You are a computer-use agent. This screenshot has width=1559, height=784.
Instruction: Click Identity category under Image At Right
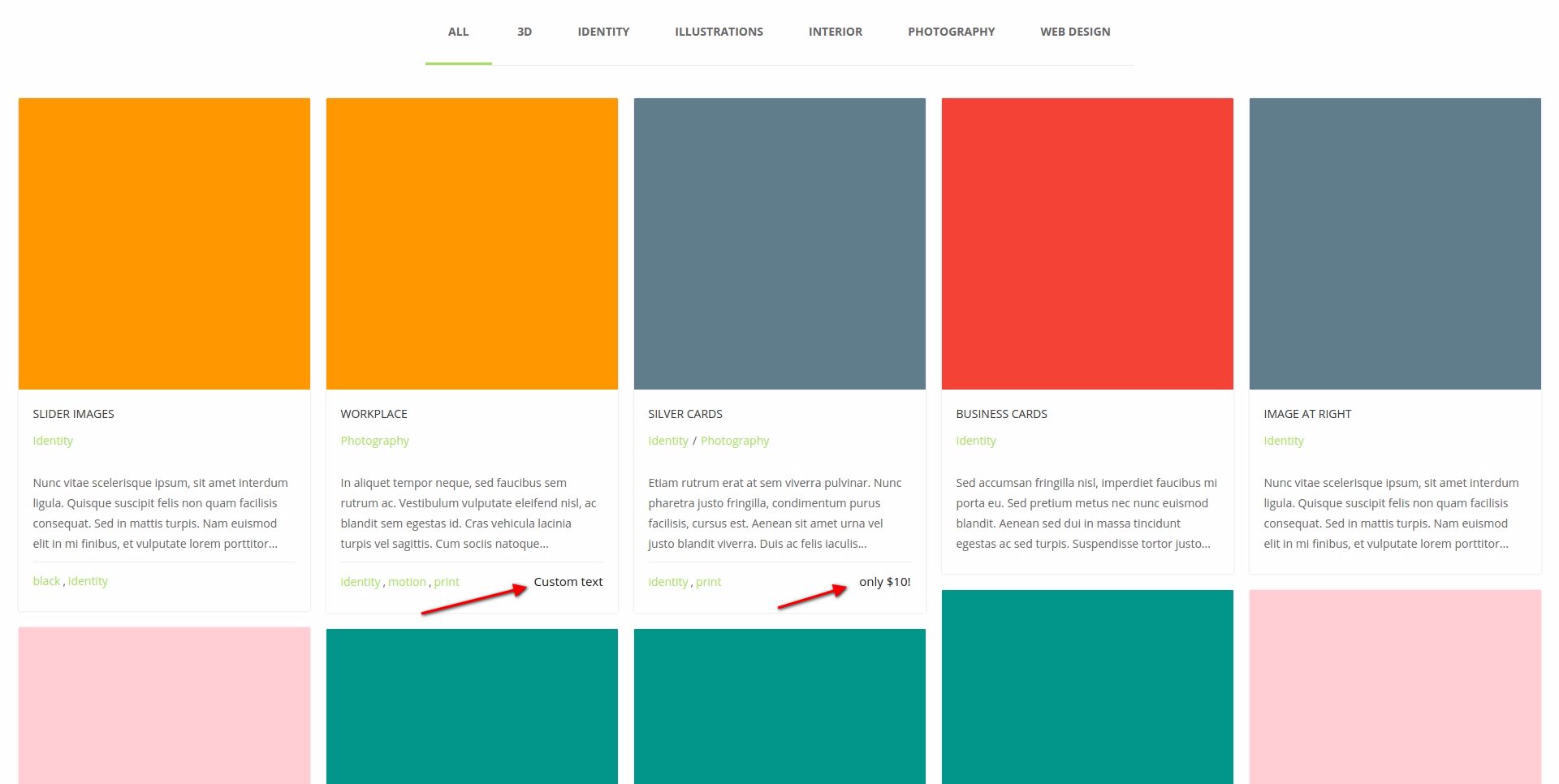1284,441
